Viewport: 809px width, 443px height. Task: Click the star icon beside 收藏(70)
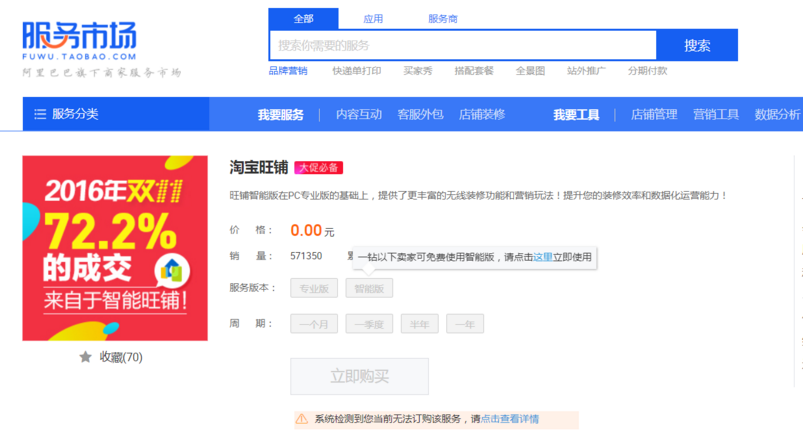tap(85, 357)
